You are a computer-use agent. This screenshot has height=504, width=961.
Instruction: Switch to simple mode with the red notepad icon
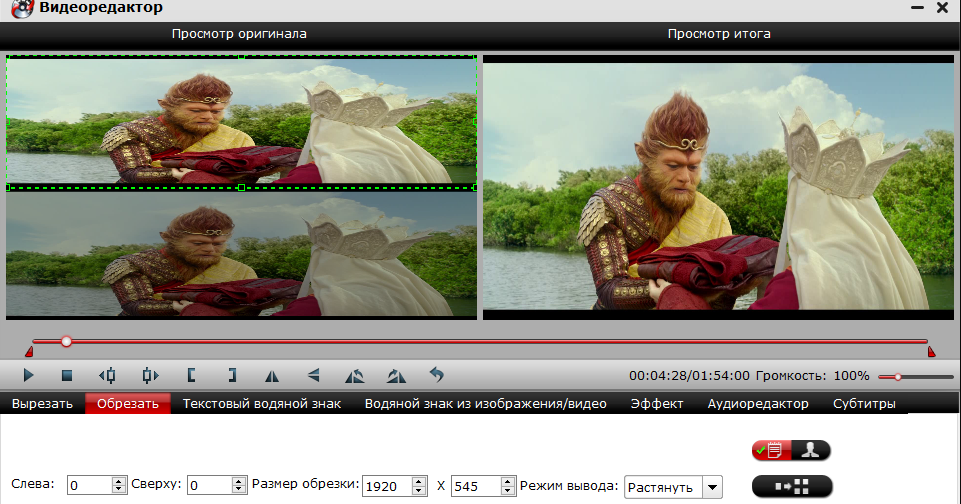pyautogui.click(x=772, y=451)
